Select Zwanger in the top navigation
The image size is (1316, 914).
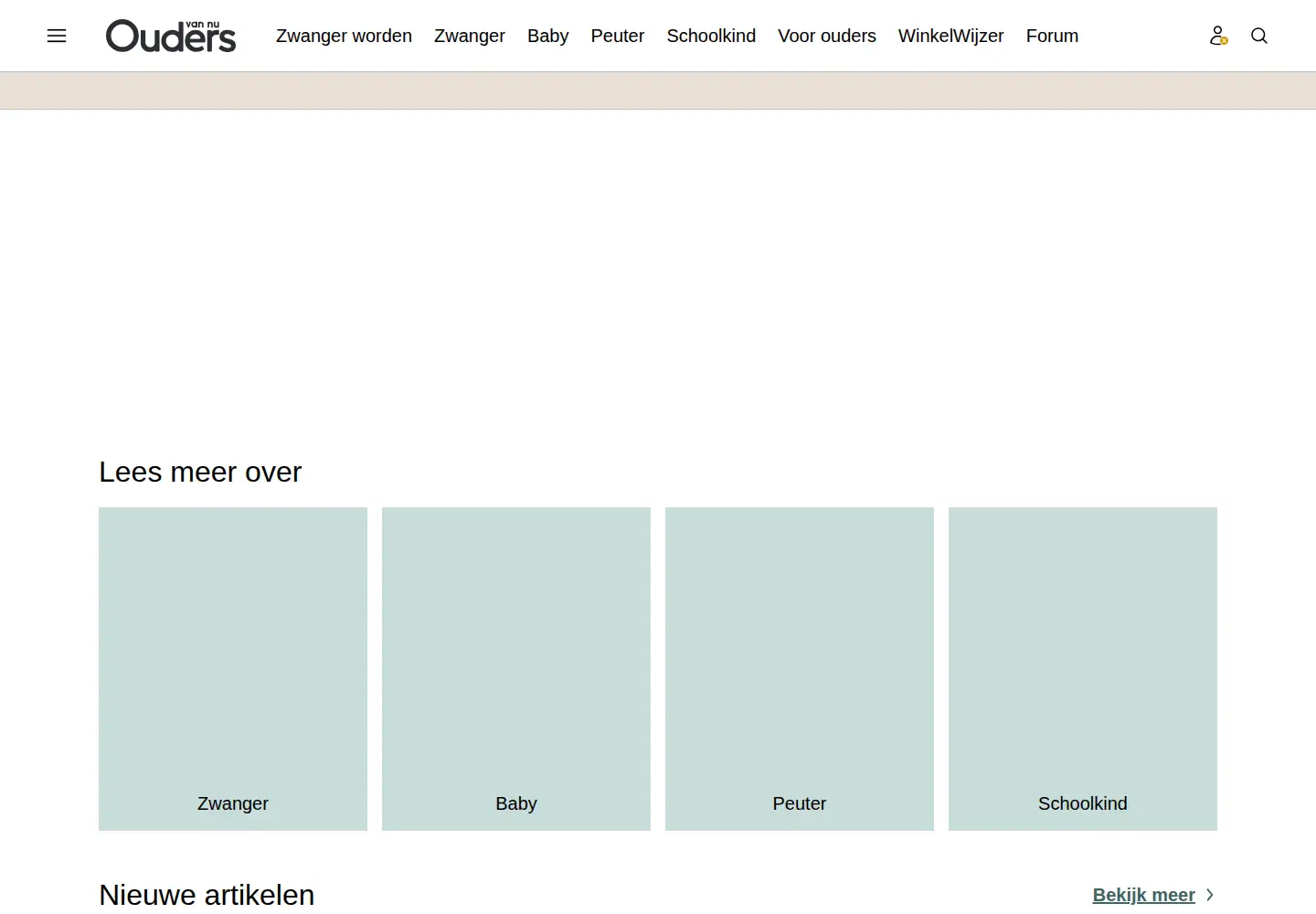[x=470, y=36]
